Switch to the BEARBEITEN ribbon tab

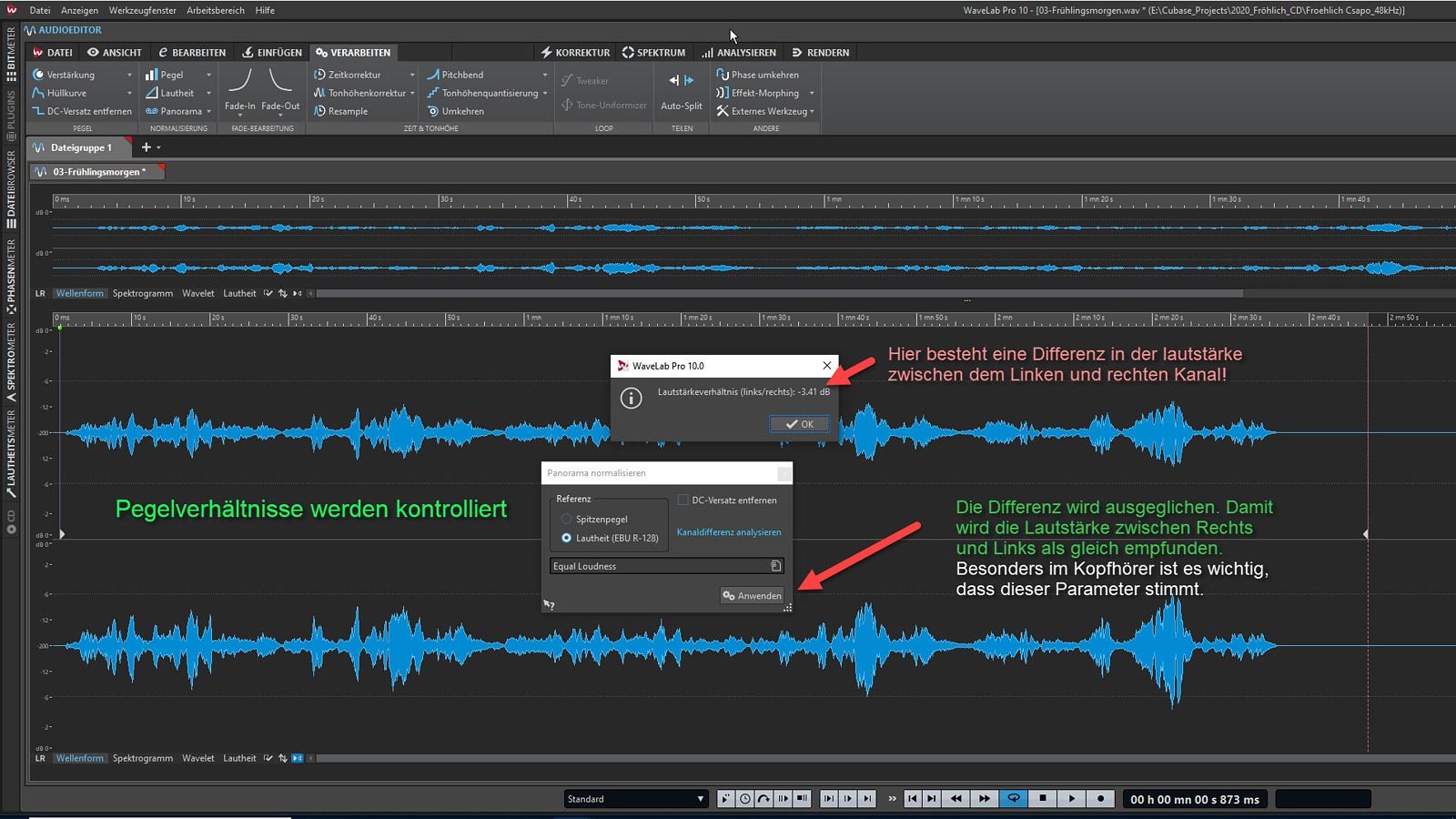(x=191, y=53)
